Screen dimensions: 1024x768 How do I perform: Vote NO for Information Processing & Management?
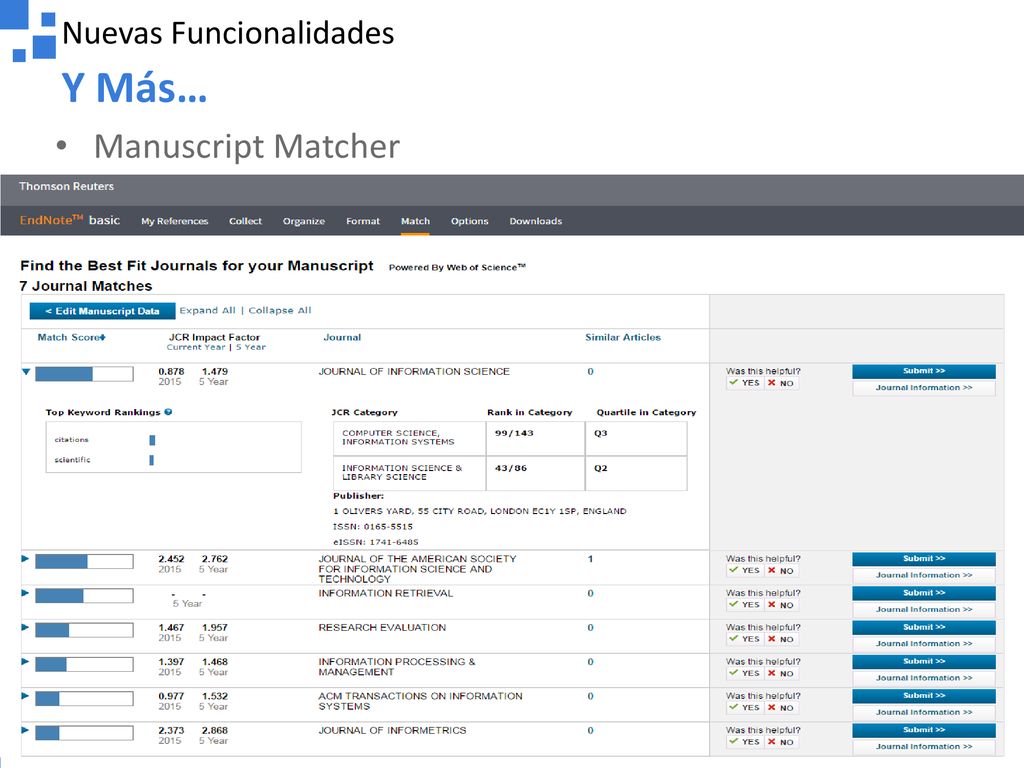click(x=780, y=673)
